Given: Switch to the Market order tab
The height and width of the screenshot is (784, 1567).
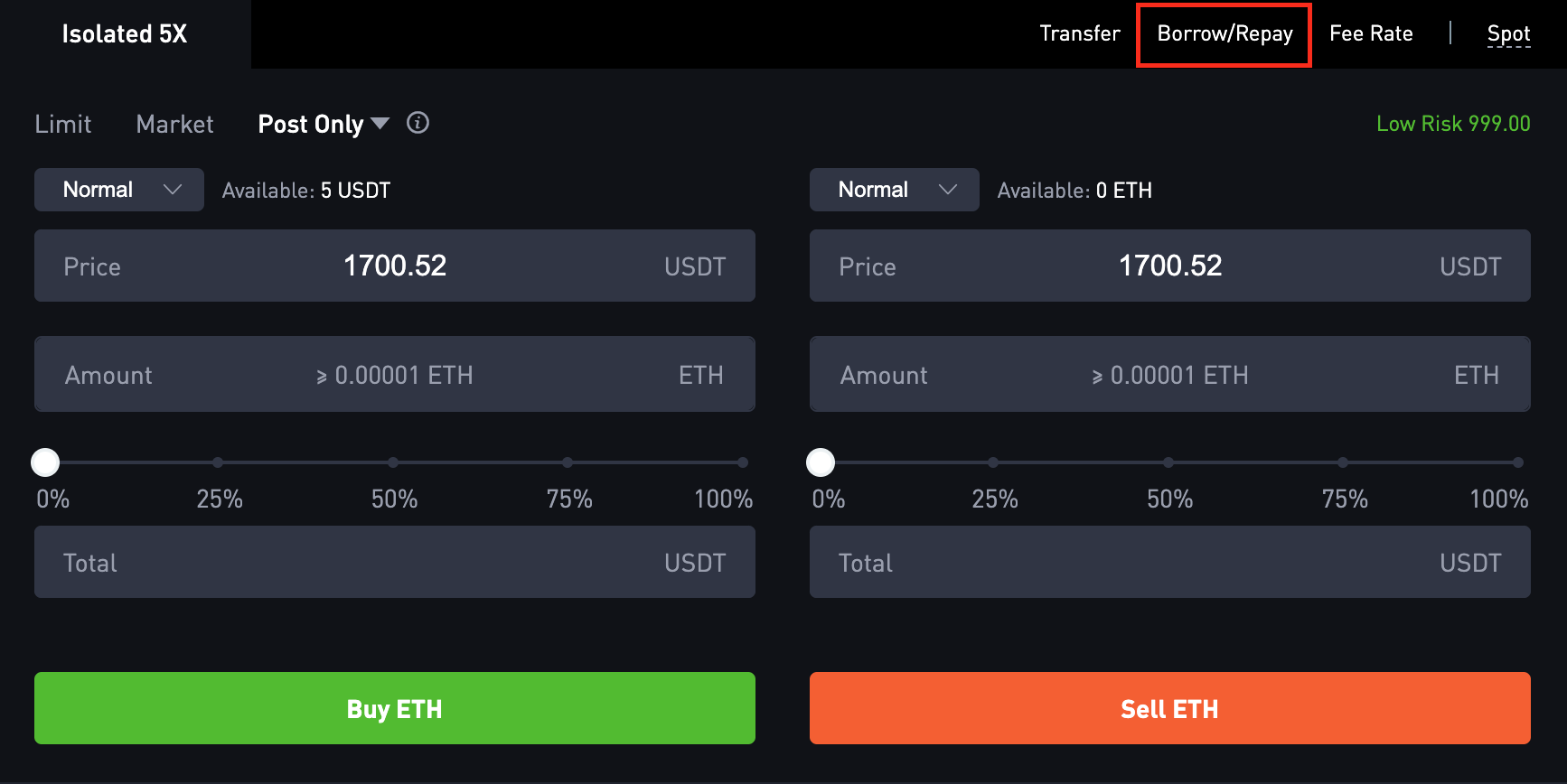Looking at the screenshot, I should 174,124.
